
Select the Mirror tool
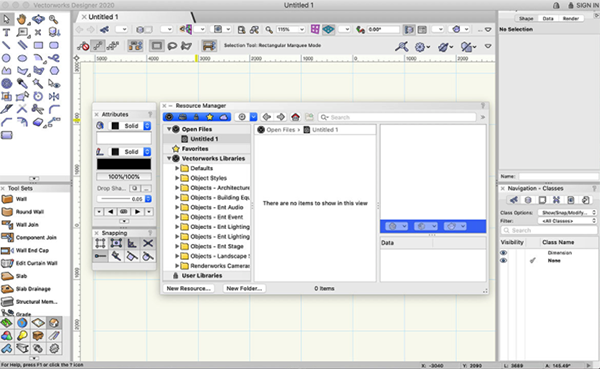point(54,96)
